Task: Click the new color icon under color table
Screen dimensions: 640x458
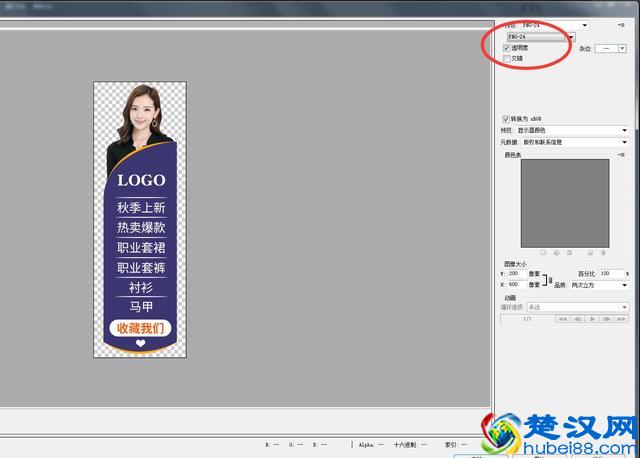Action: tap(591, 252)
